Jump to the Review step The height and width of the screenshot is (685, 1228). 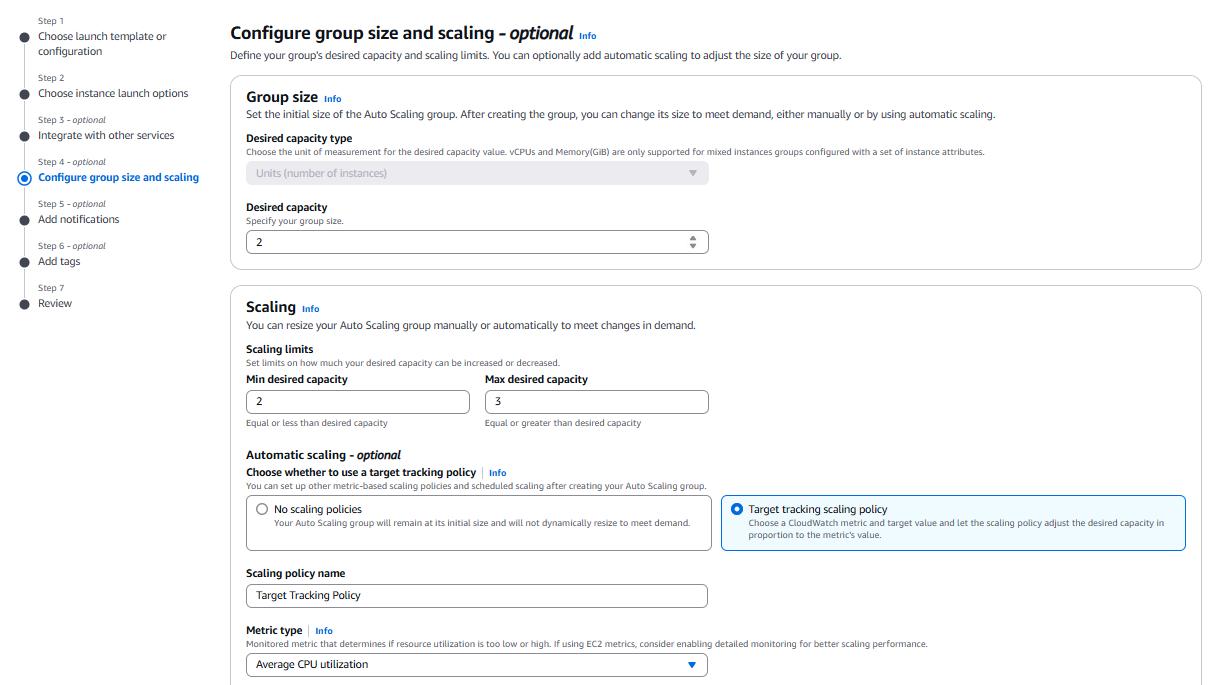coord(55,303)
